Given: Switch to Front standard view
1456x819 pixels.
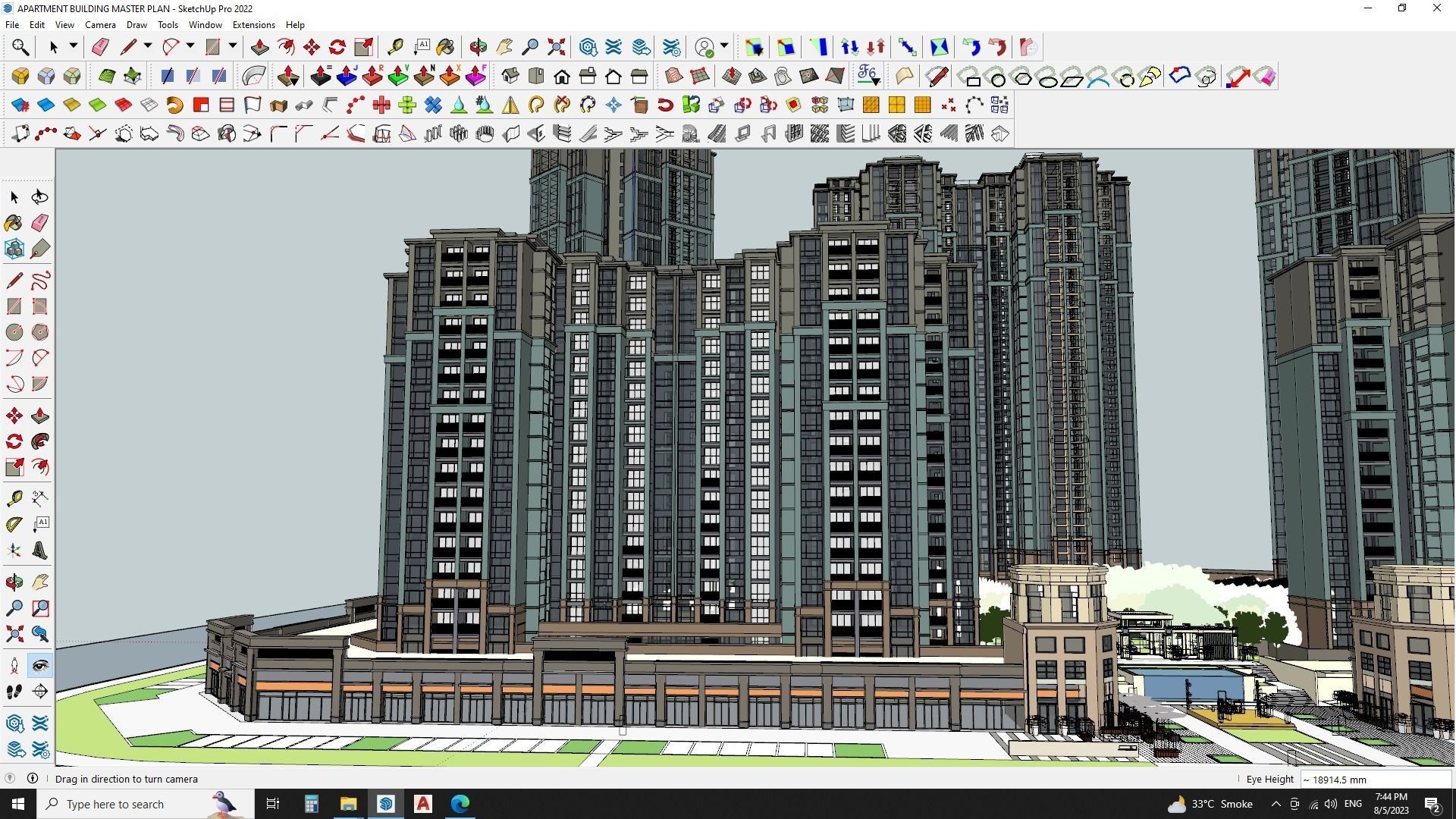Looking at the screenshot, I should point(562,76).
